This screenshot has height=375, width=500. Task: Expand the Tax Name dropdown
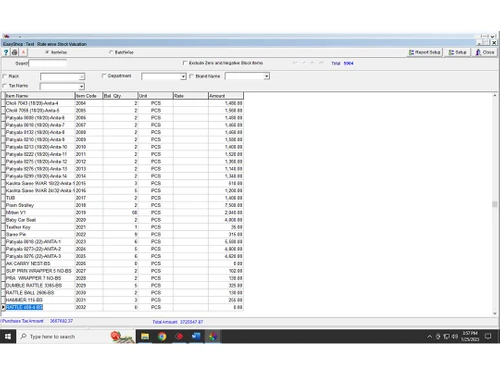pos(82,87)
